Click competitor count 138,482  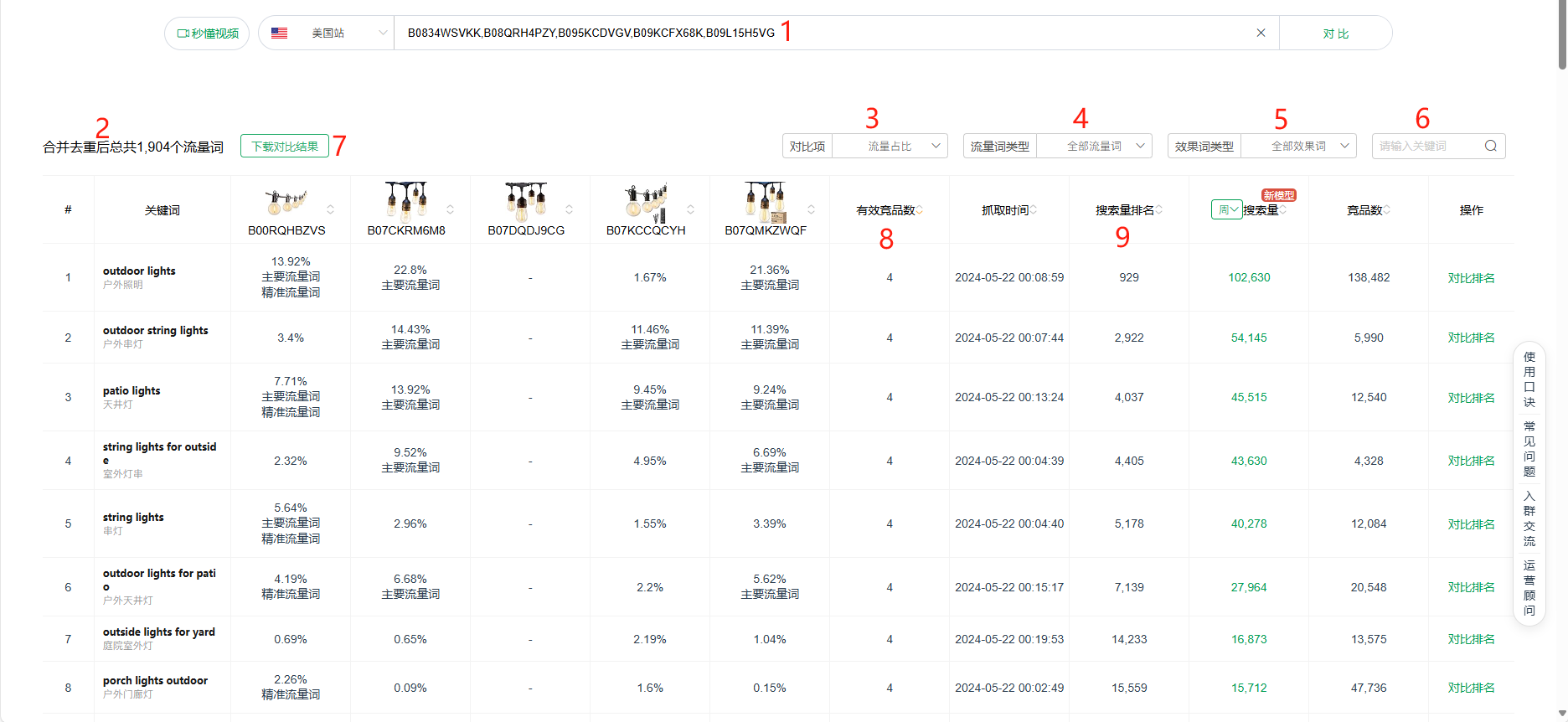click(x=1369, y=277)
